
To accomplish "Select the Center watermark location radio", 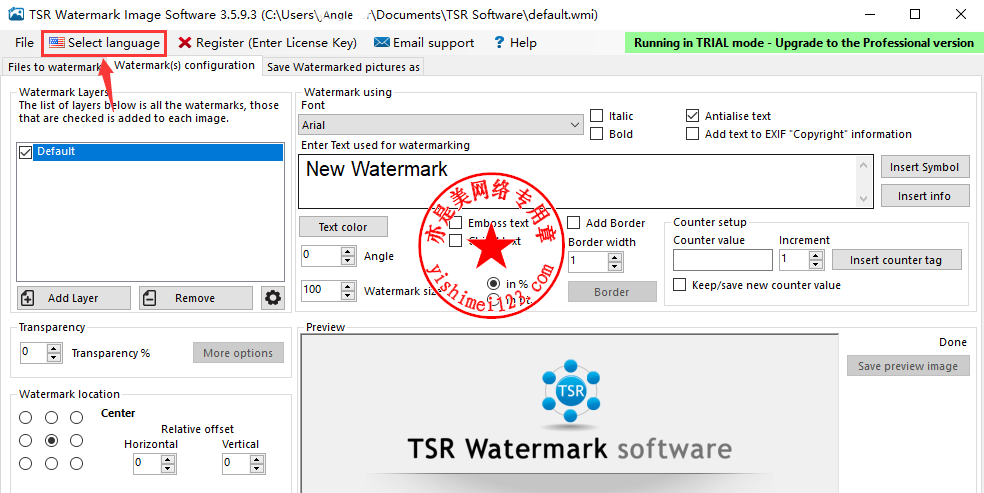I will (51, 440).
